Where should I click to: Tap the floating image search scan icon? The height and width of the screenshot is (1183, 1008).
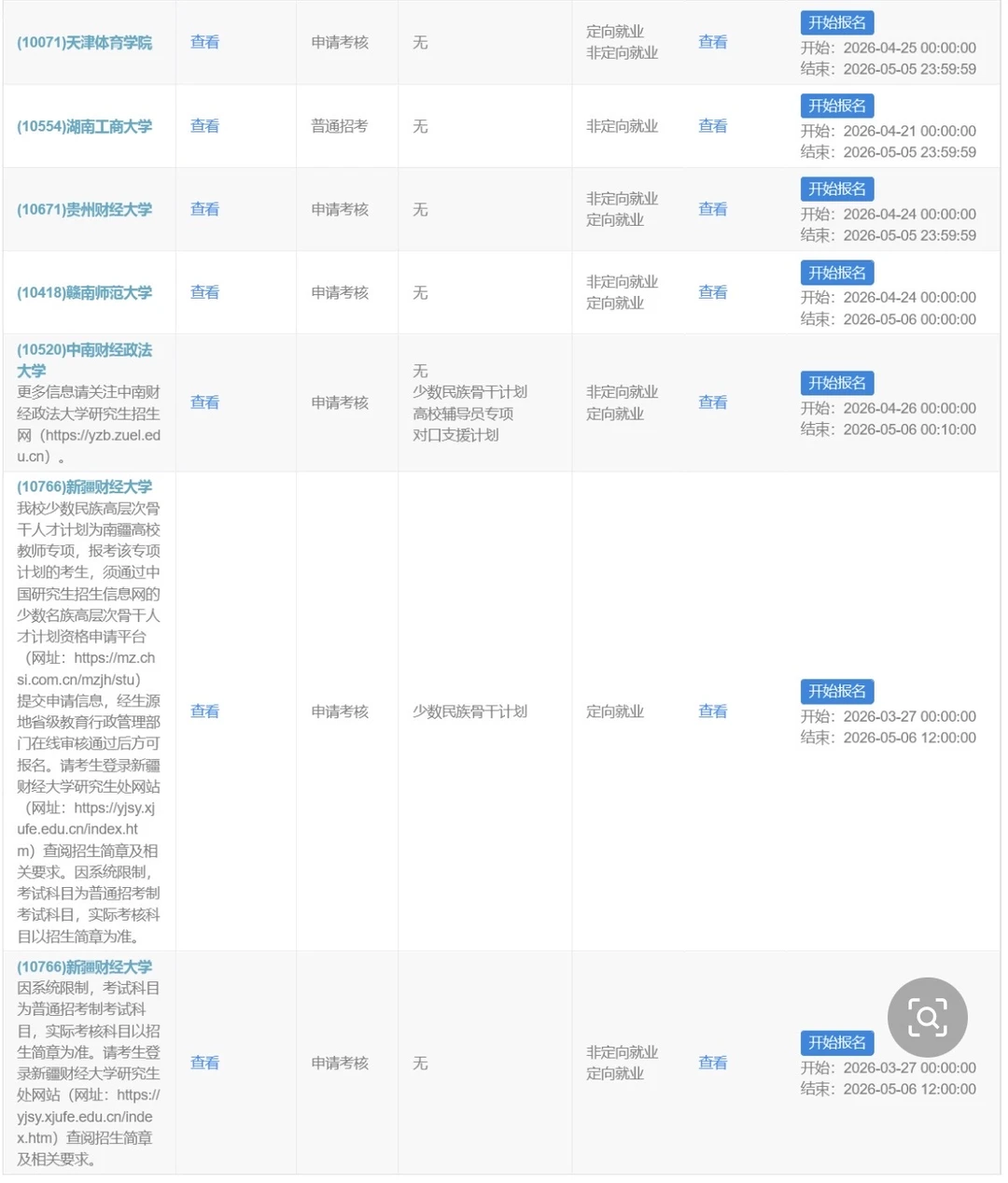tap(927, 1017)
